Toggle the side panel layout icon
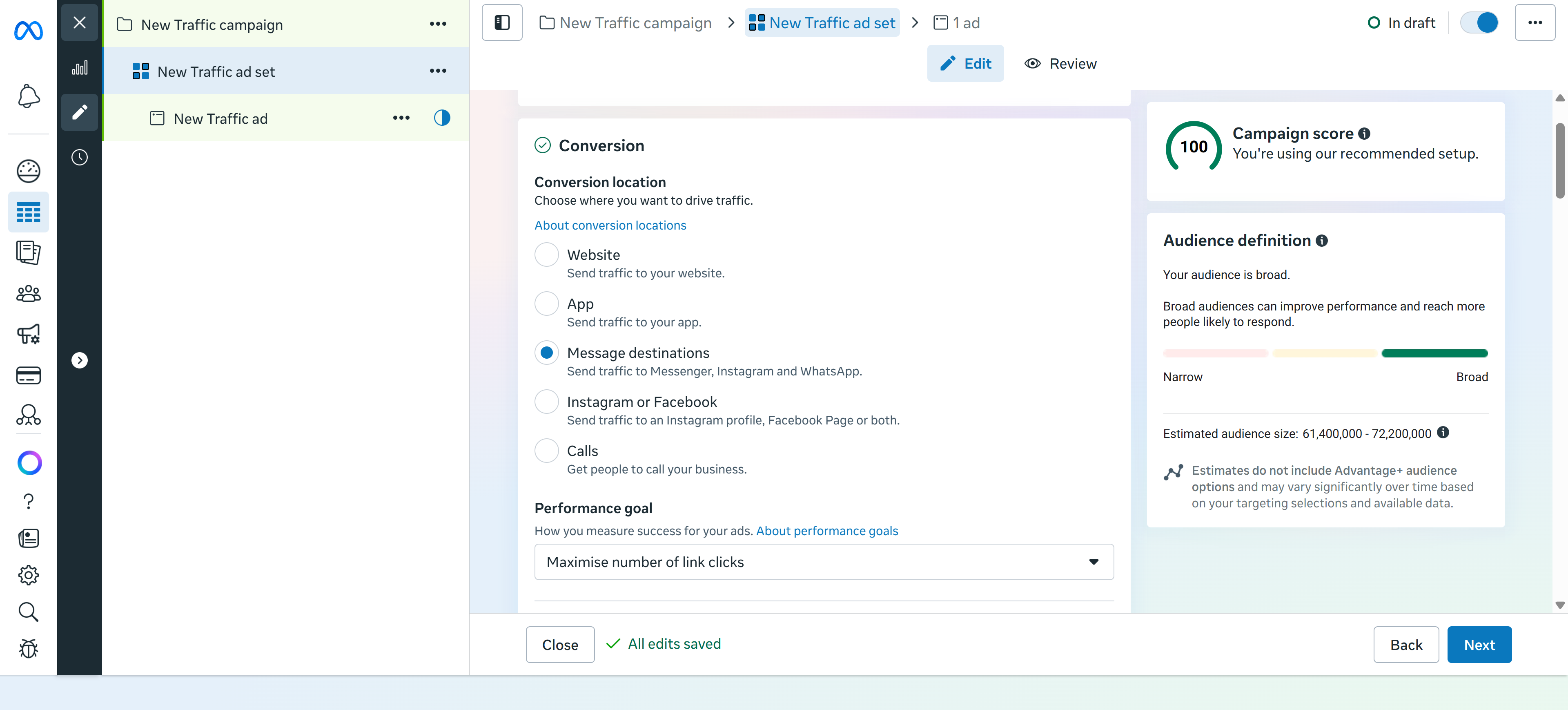Viewport: 1568px width, 710px height. point(501,22)
